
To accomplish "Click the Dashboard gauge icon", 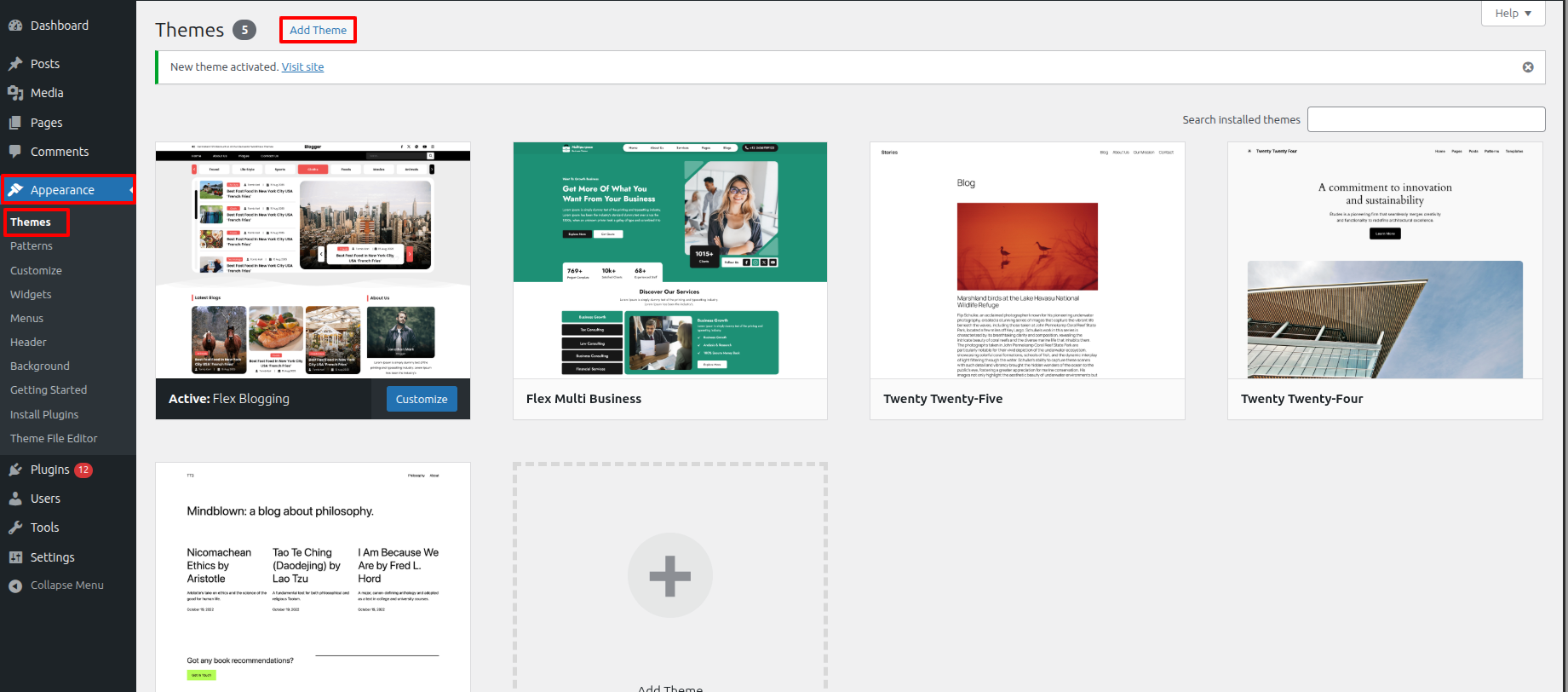I will click(x=15, y=26).
